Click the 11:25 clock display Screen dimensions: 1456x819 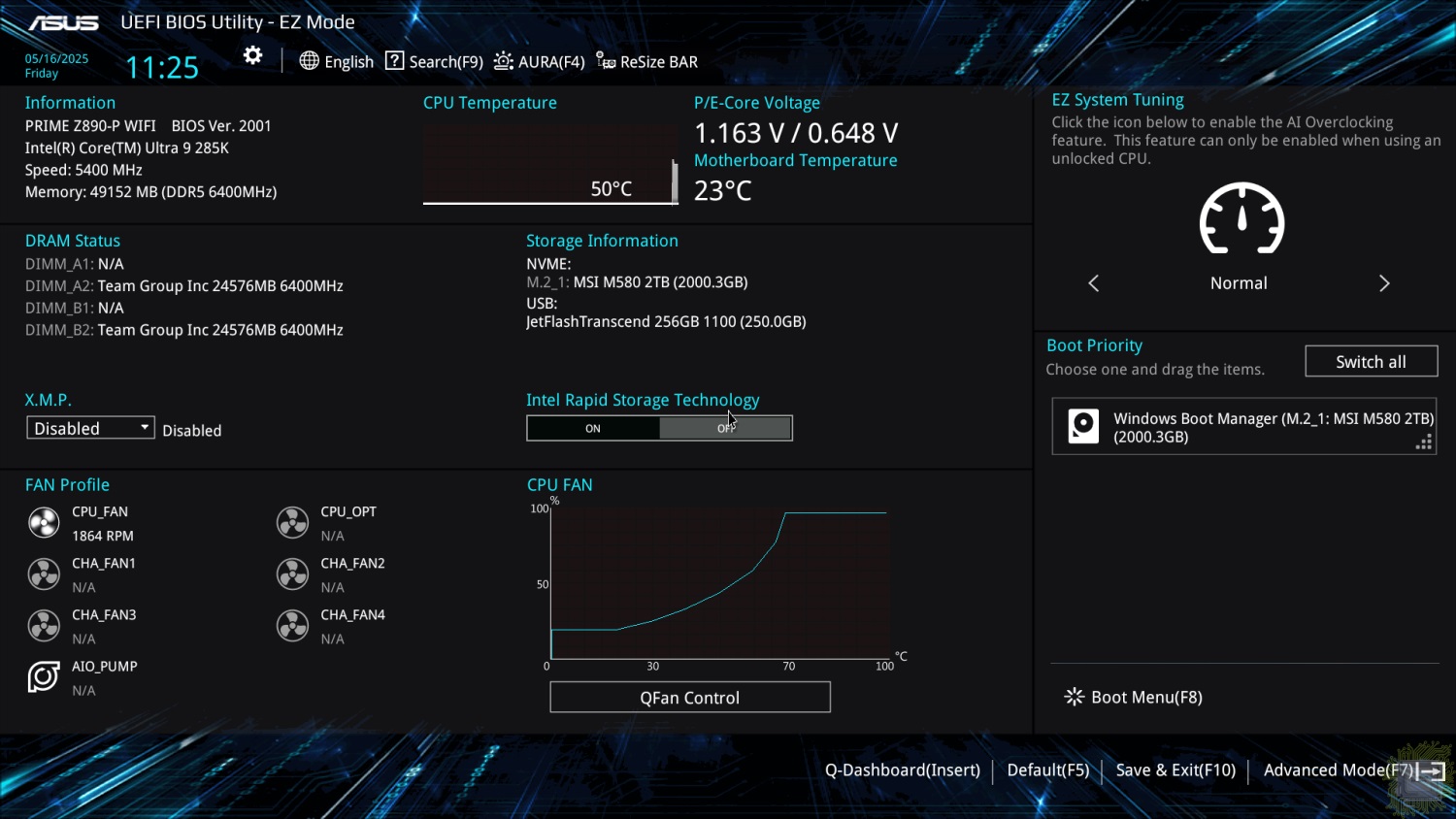(x=162, y=67)
